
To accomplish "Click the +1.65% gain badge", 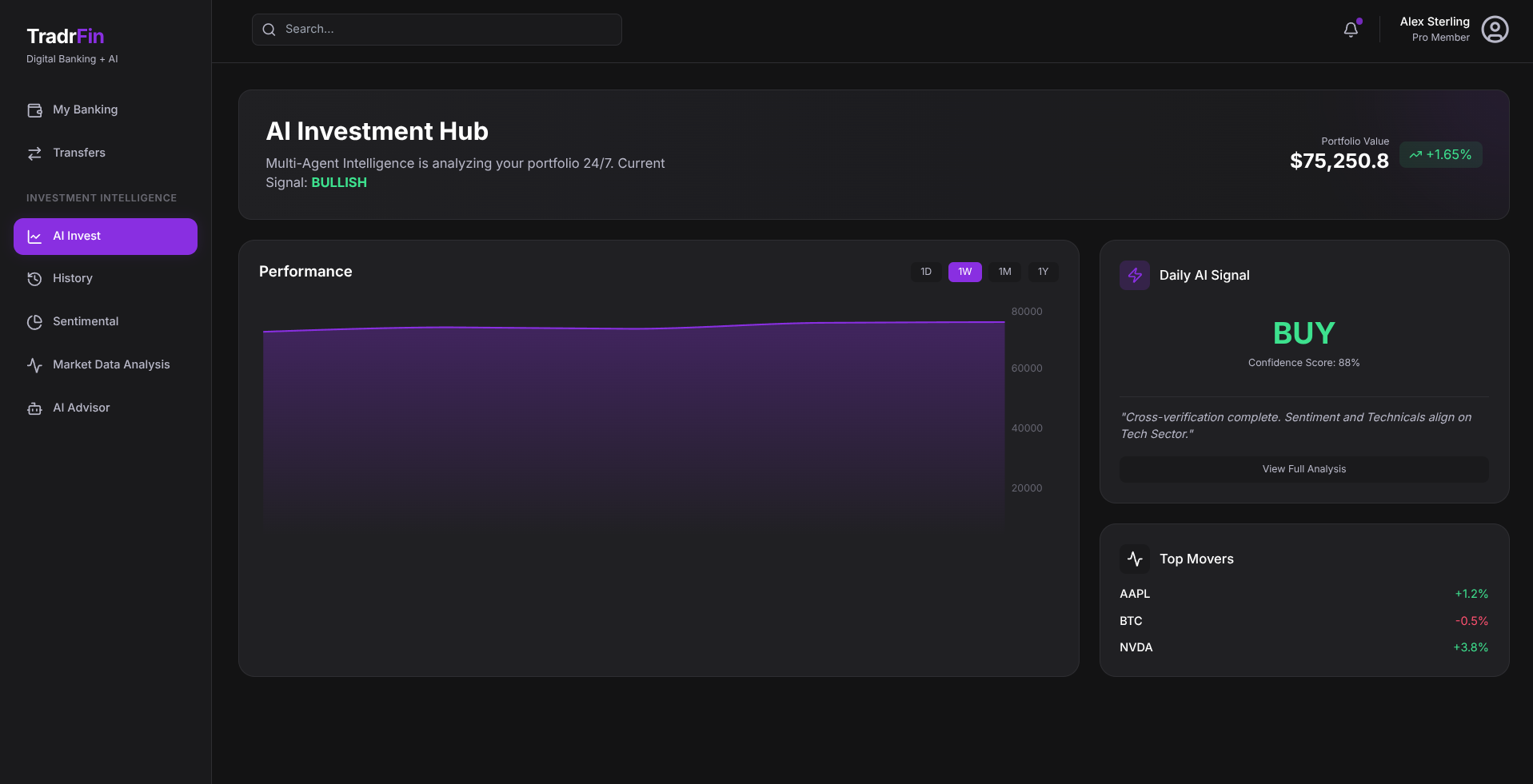I will coord(1441,155).
